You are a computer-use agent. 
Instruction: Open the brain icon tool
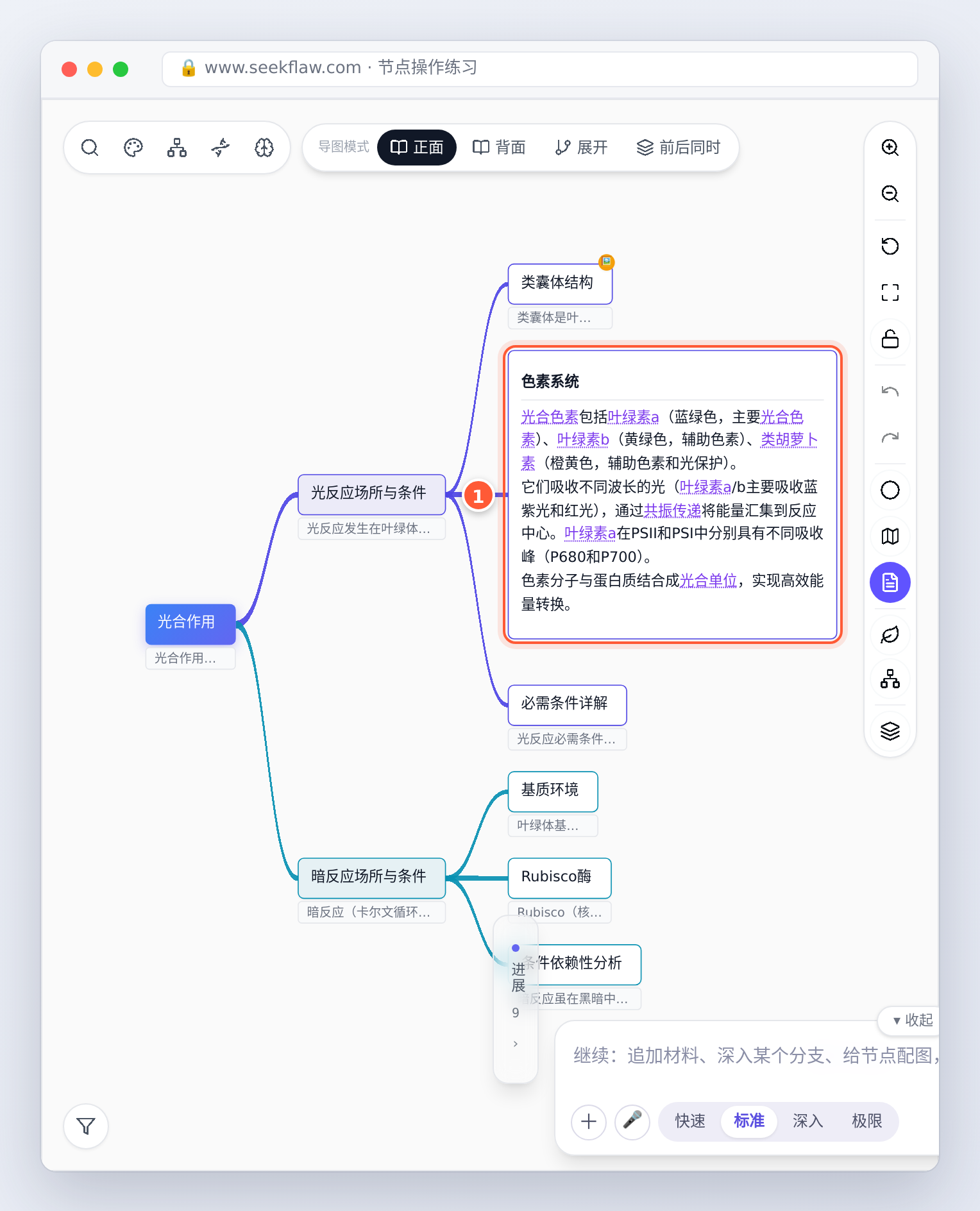pyautogui.click(x=264, y=148)
